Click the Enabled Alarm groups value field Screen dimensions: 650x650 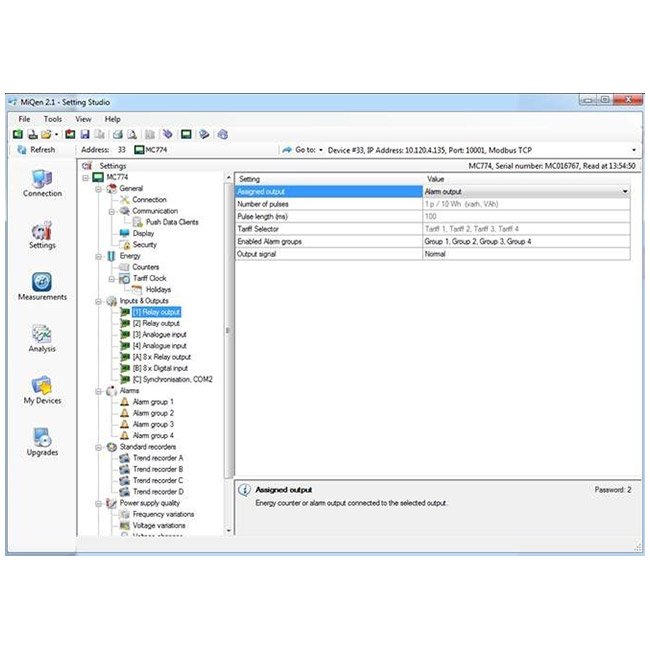coord(526,241)
